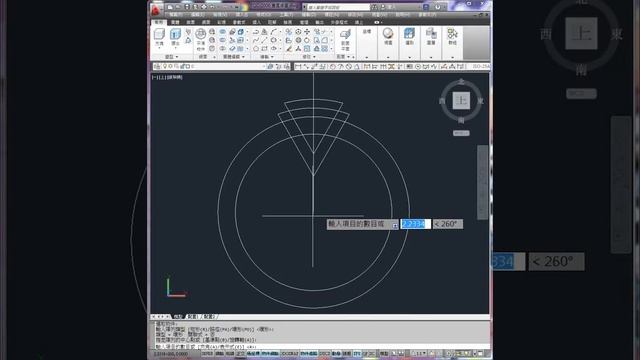This screenshot has width=640, height=360.
Task: Click the binoculars search icon
Action: pos(374,7)
